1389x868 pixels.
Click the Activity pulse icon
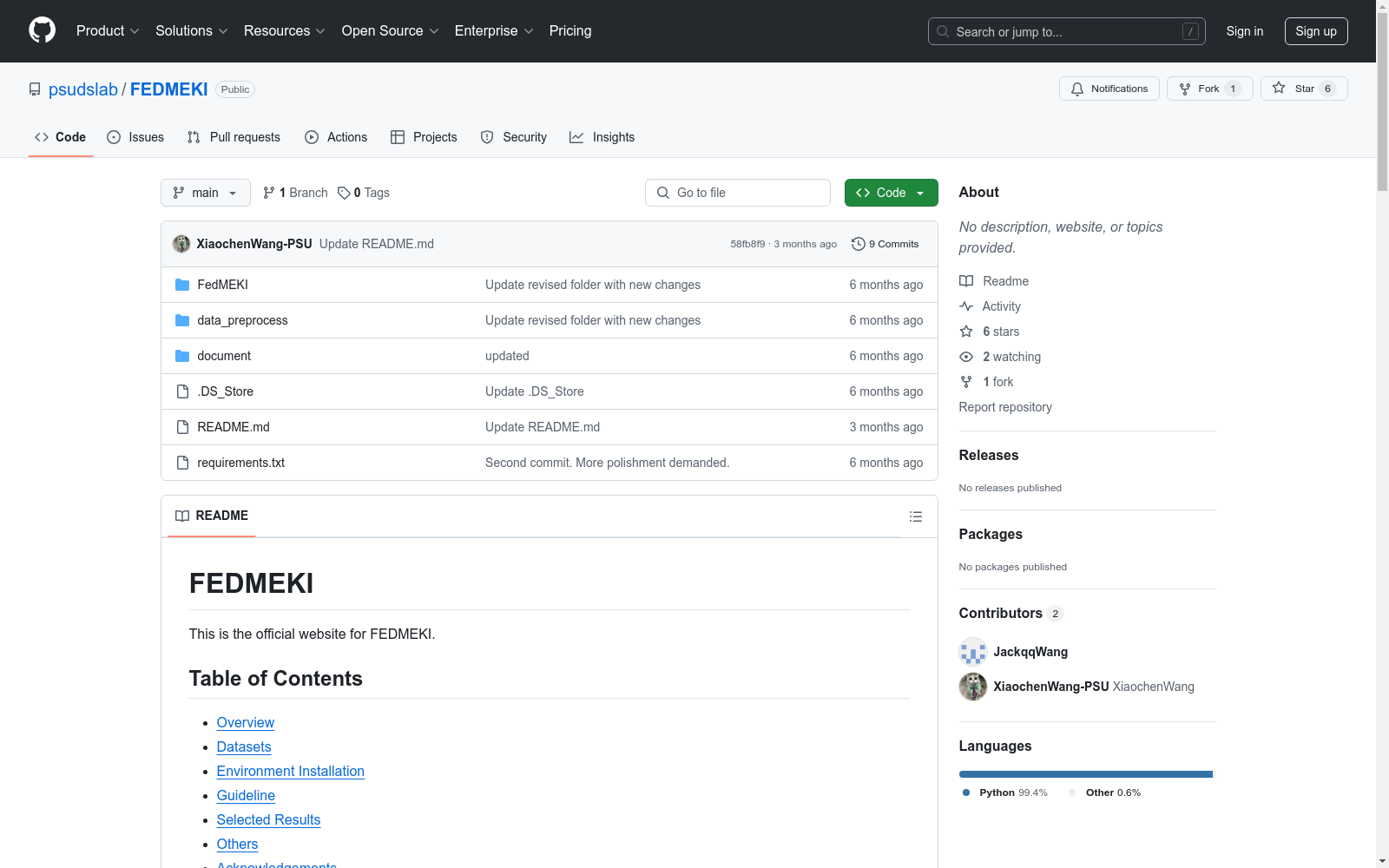click(x=966, y=306)
